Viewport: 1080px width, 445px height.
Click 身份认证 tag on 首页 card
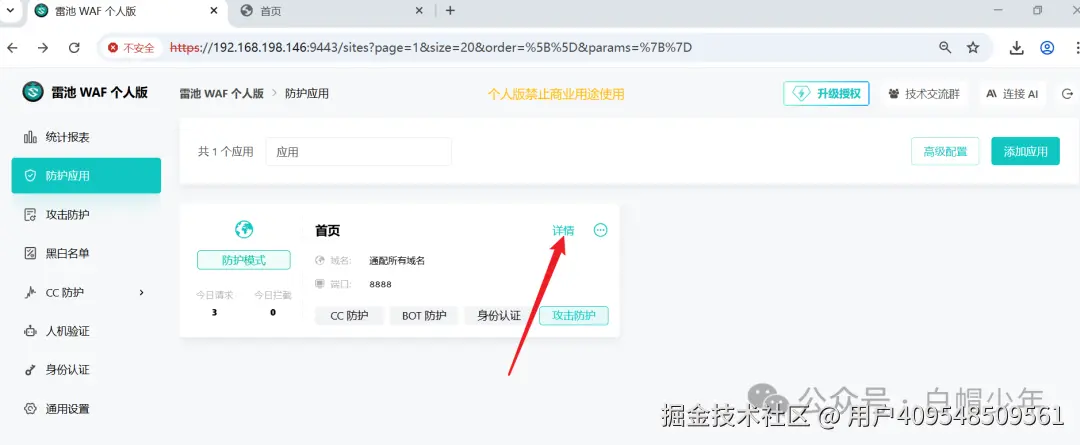pyautogui.click(x=499, y=316)
